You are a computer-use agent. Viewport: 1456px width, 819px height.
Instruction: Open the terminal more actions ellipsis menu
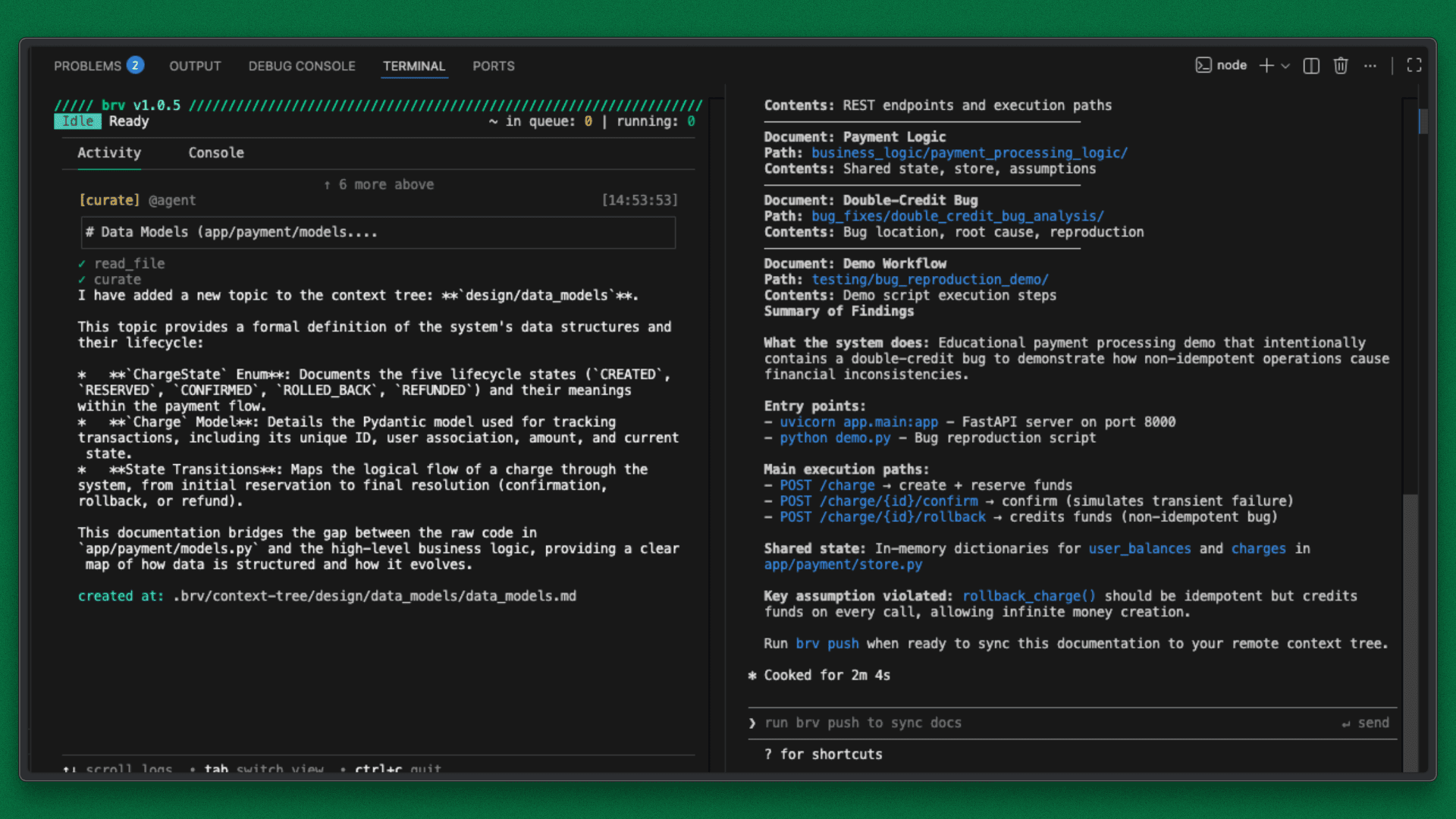[1370, 66]
